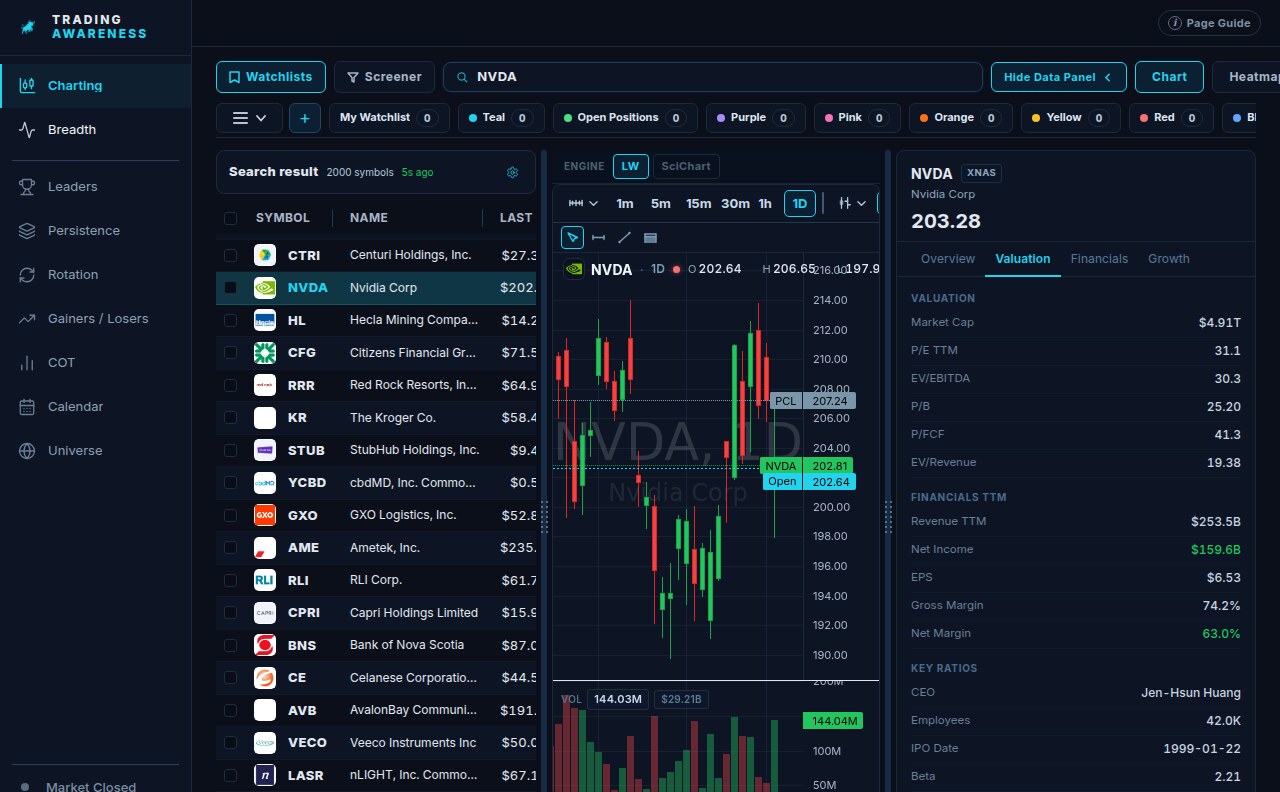Switch to Chart view
The width and height of the screenshot is (1280, 792).
(1169, 77)
